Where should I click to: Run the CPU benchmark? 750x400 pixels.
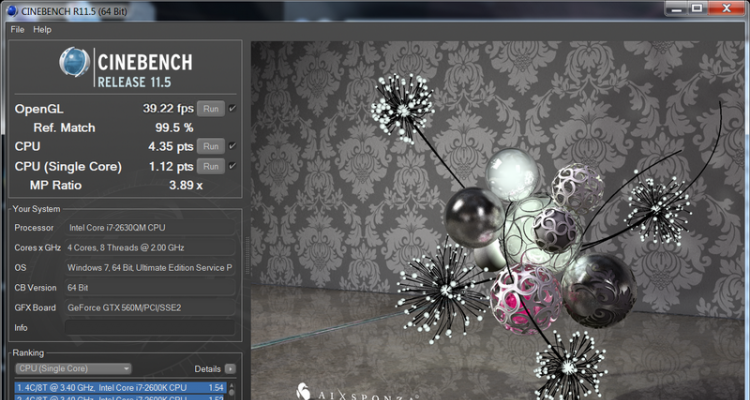pos(210,146)
